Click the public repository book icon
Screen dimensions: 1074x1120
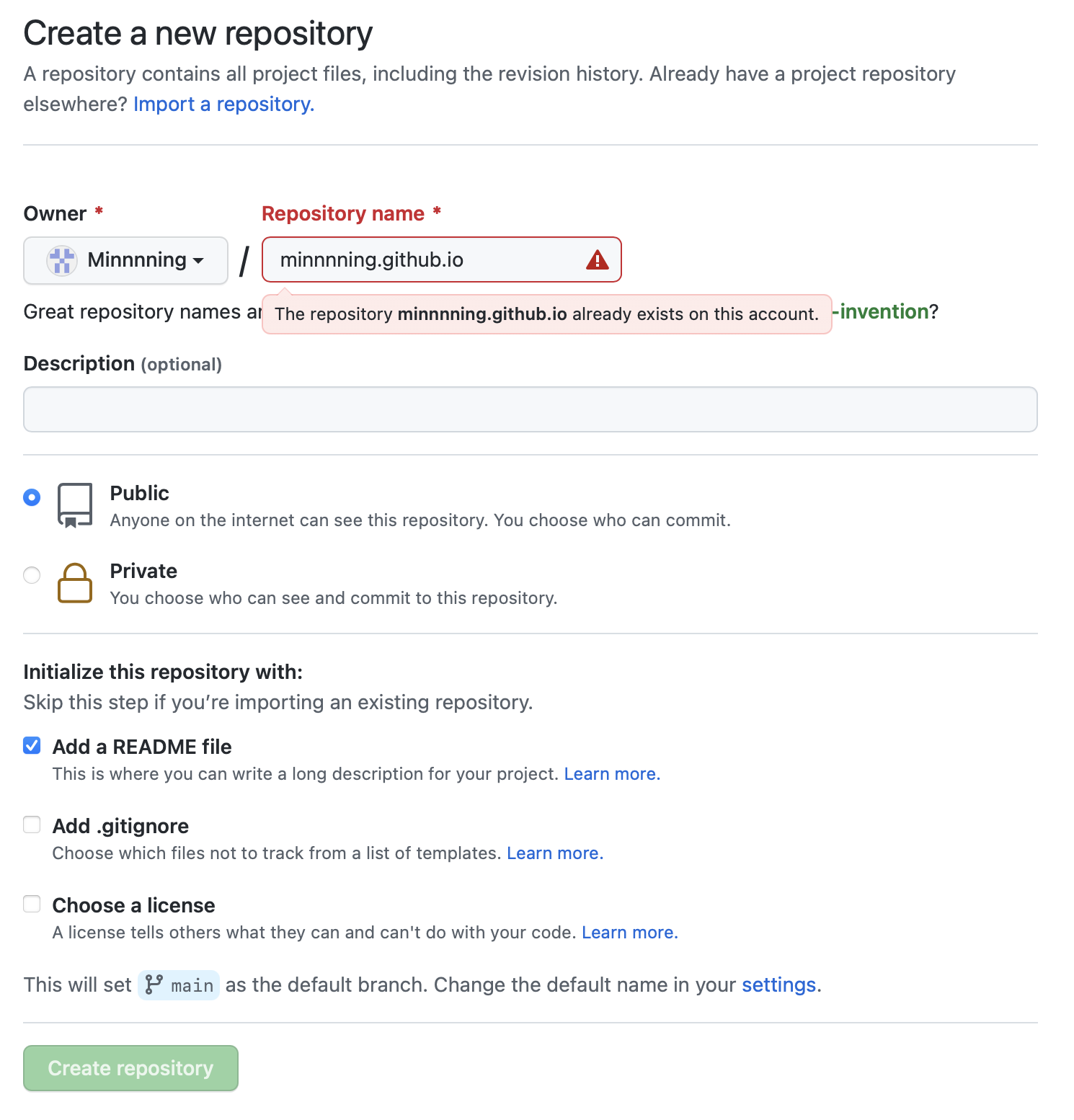tap(75, 505)
